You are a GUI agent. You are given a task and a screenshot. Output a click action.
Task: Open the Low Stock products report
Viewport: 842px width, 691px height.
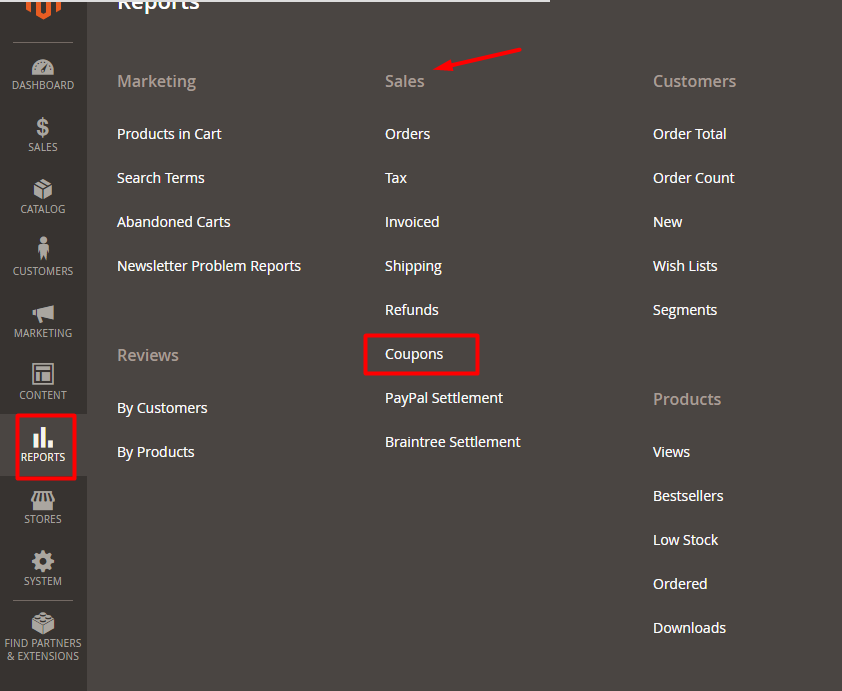[x=685, y=540]
